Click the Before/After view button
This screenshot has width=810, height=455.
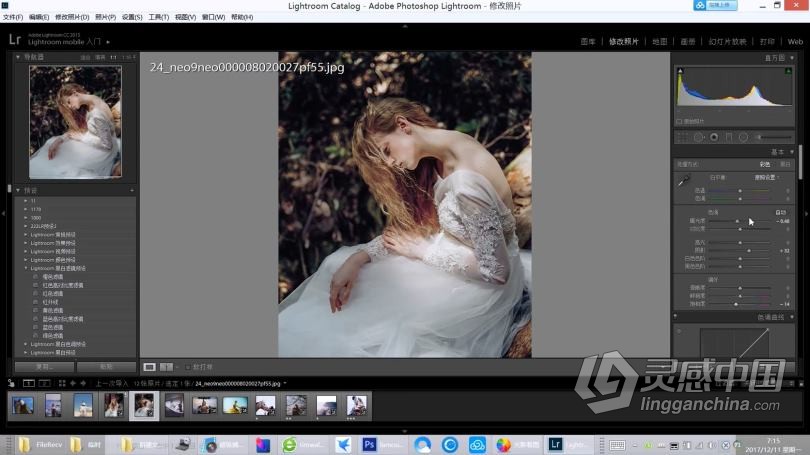(x=166, y=367)
